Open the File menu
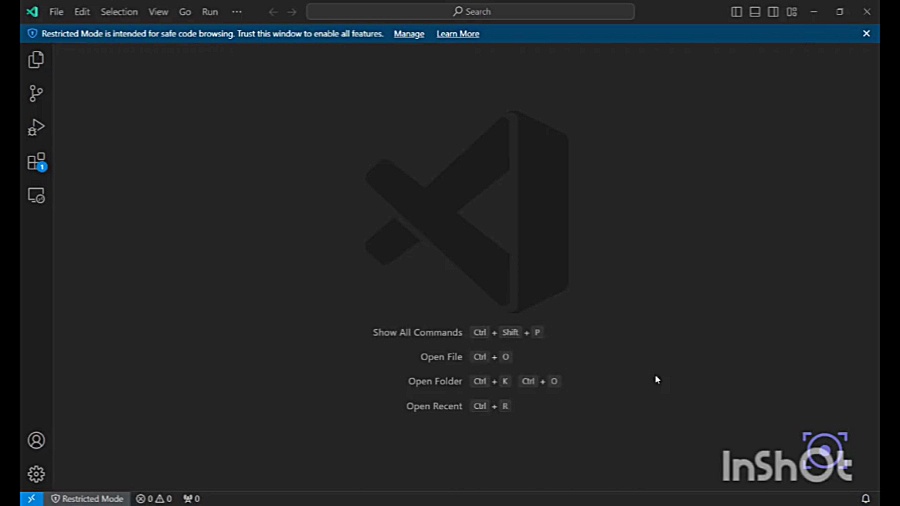Image resolution: width=900 pixels, height=506 pixels. click(x=56, y=11)
